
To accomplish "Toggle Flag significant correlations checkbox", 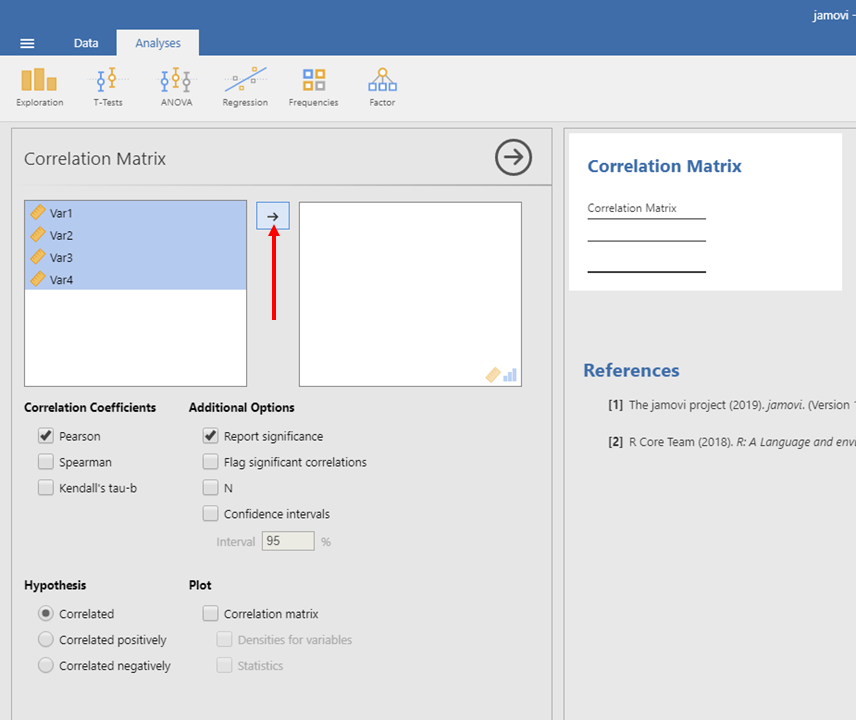I will pyautogui.click(x=211, y=462).
